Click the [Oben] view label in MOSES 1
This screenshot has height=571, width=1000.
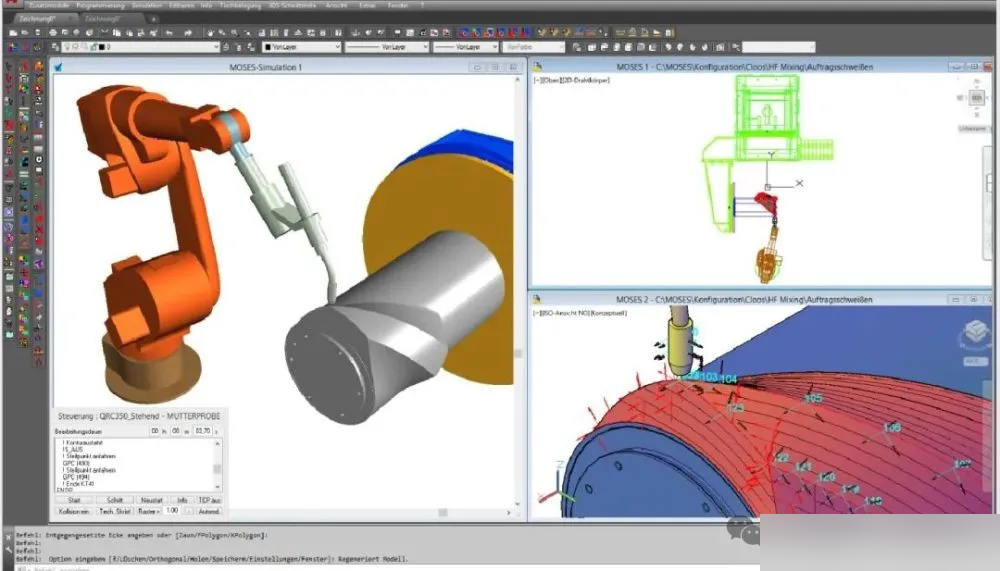pyautogui.click(x=550, y=80)
